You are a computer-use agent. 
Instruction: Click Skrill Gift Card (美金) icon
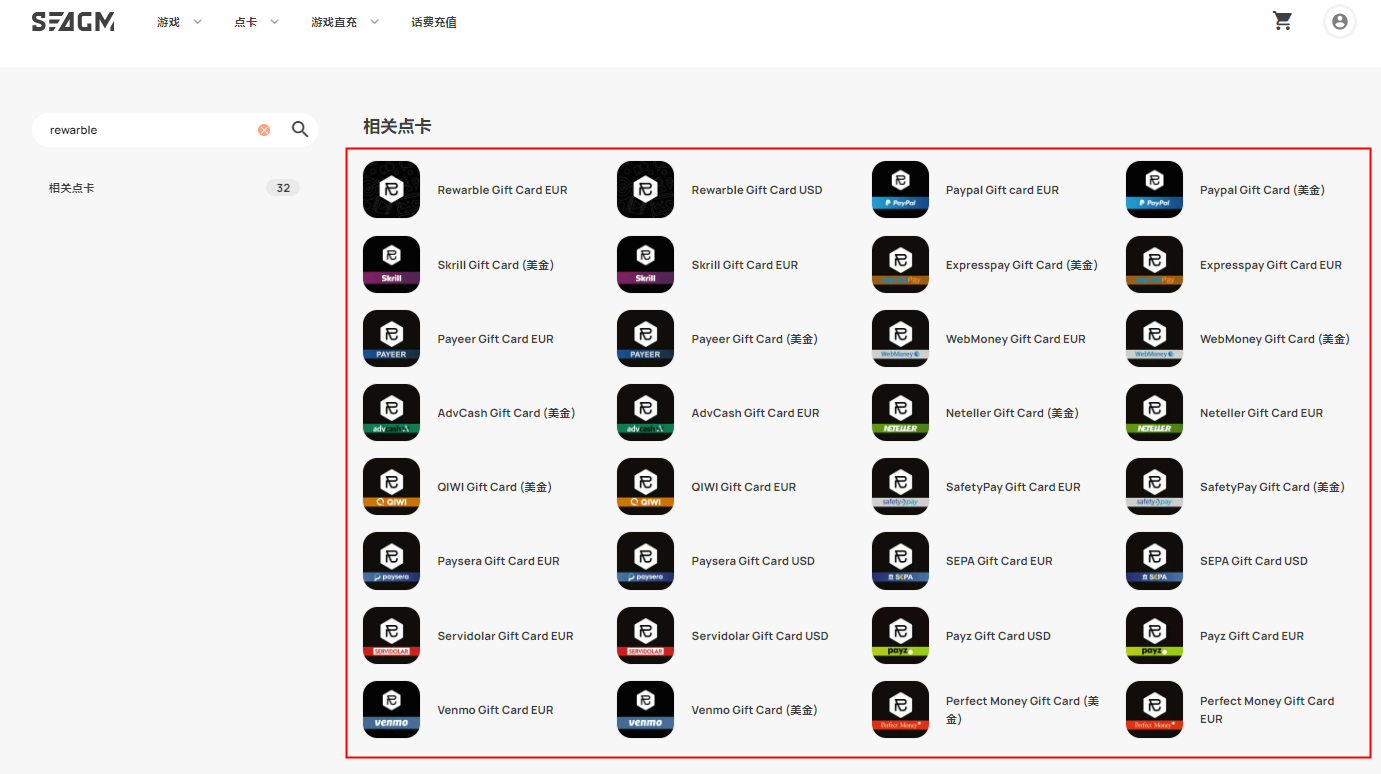coord(392,265)
